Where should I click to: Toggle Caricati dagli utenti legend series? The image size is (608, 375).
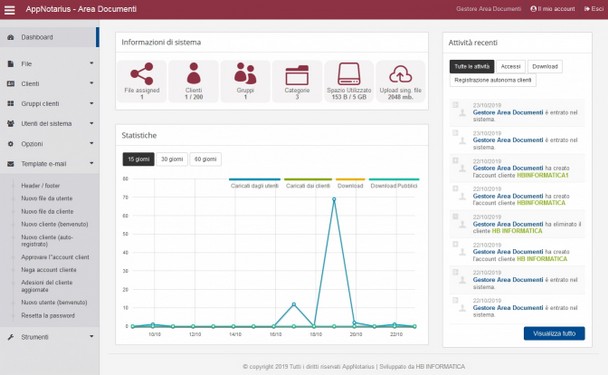coord(254,183)
